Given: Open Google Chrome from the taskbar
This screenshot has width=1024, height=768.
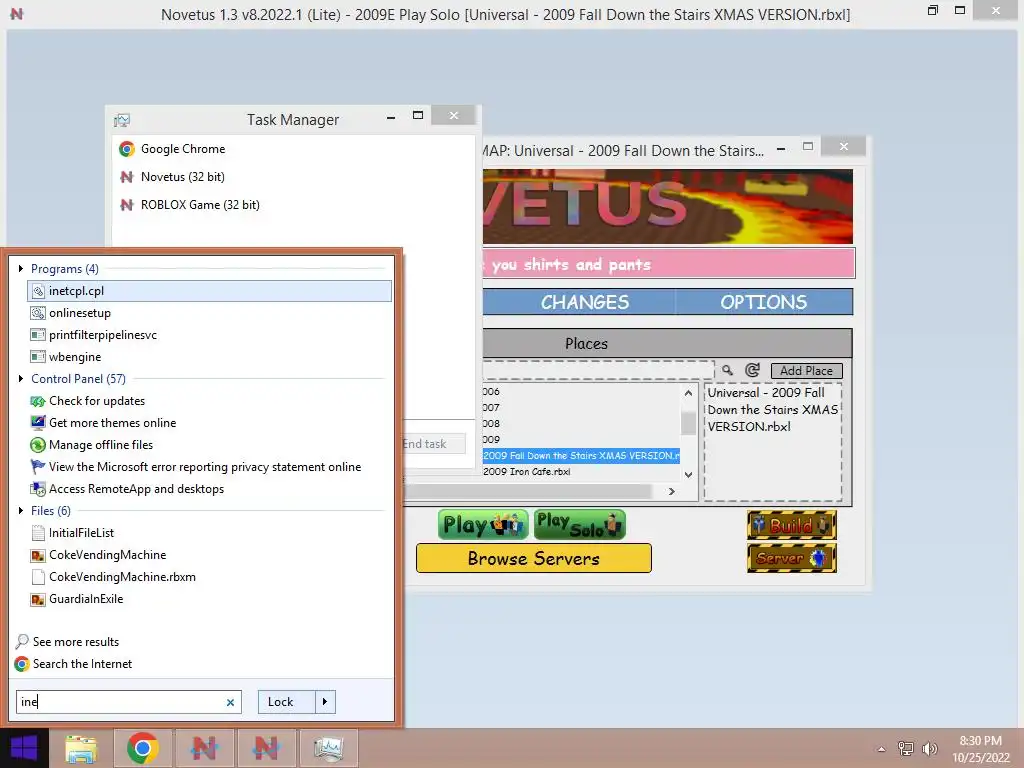Looking at the screenshot, I should point(142,748).
